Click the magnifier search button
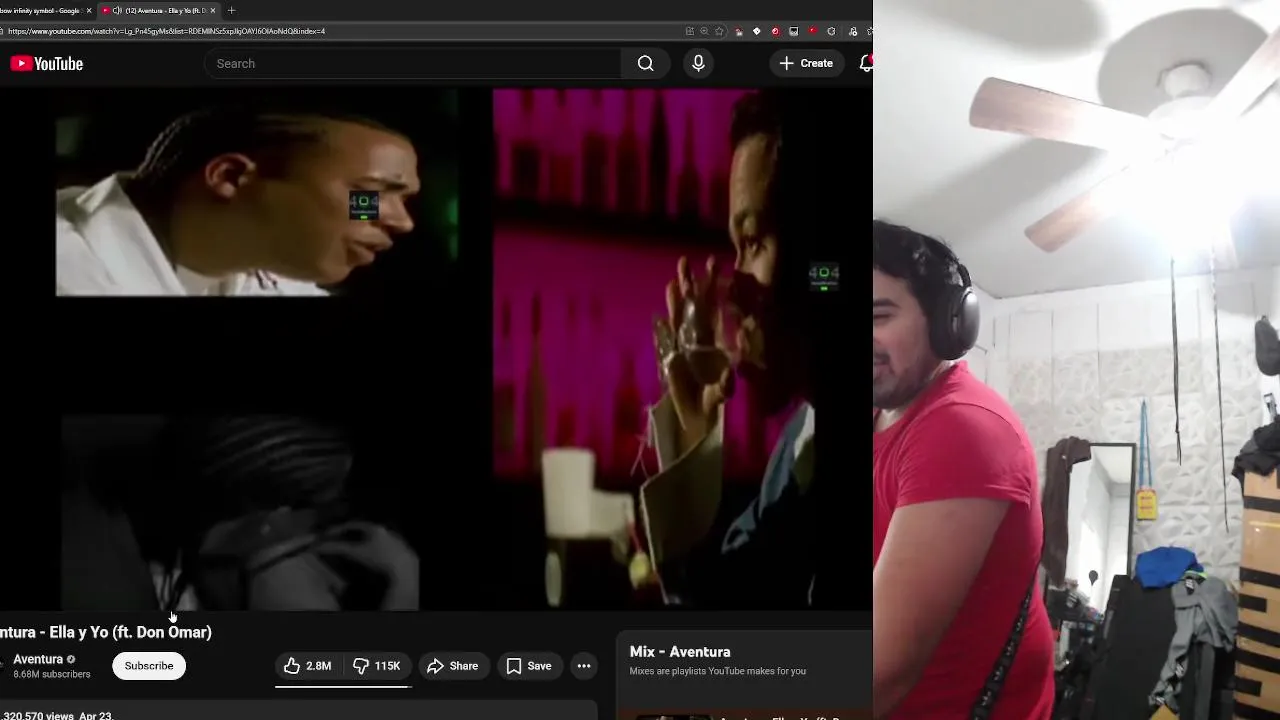This screenshot has width=1280, height=720. click(646, 63)
